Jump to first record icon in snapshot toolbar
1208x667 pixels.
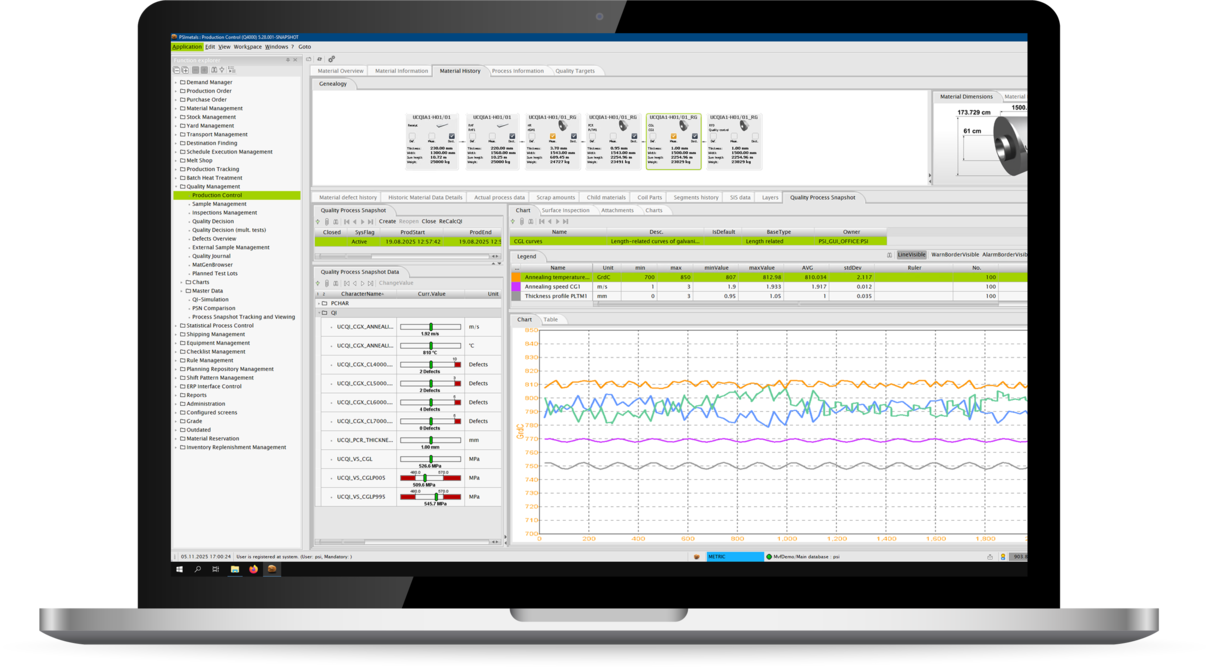(x=346, y=221)
